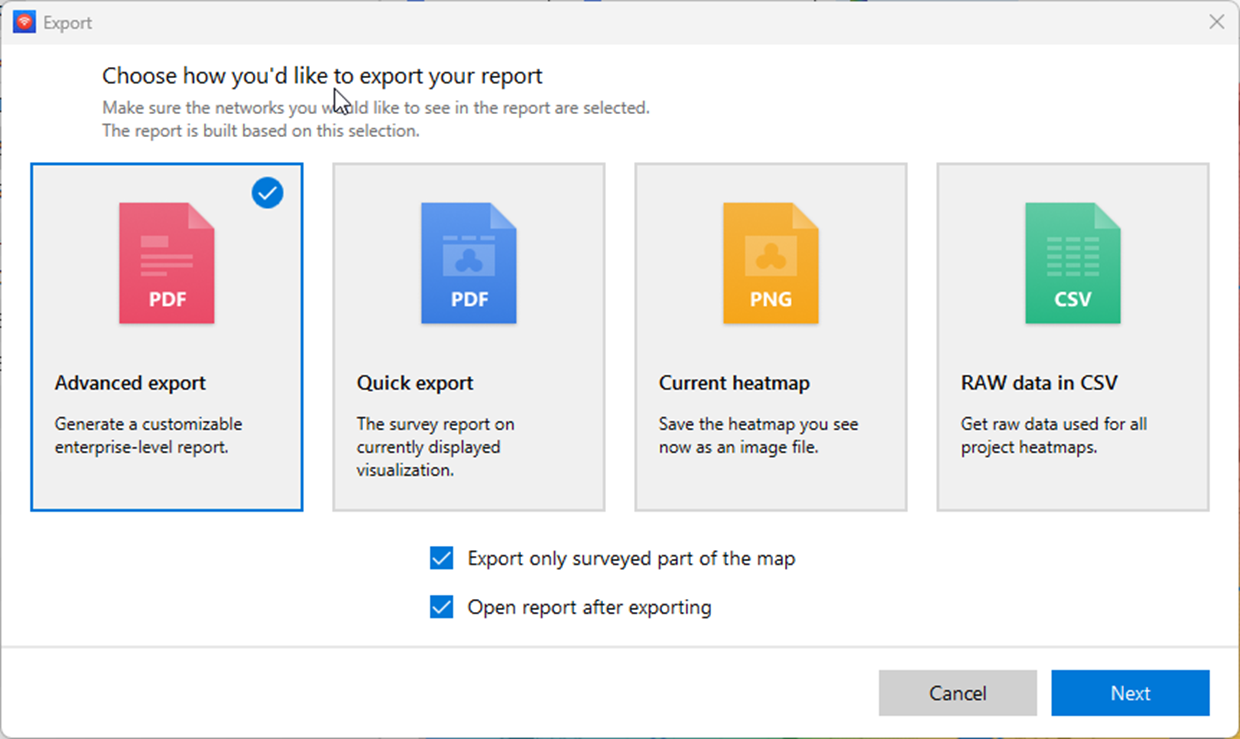The image size is (1240, 739).
Task: Uncheck Export only surveyed part of the map
Action: tap(441, 558)
